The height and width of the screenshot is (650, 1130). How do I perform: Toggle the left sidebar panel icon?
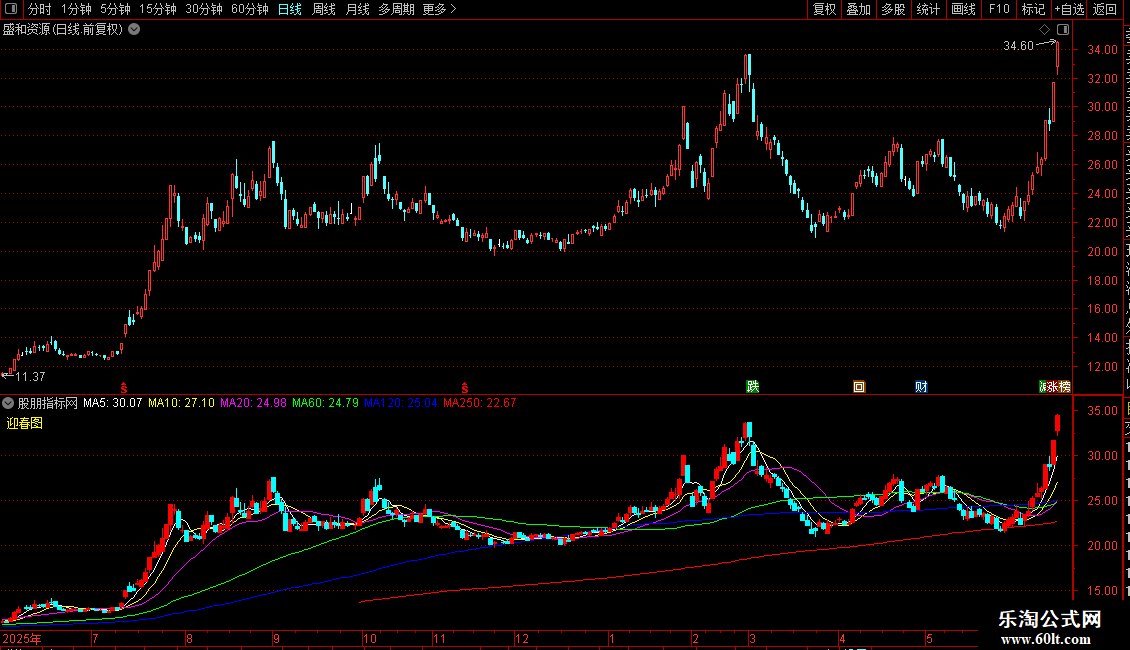tap(11, 9)
